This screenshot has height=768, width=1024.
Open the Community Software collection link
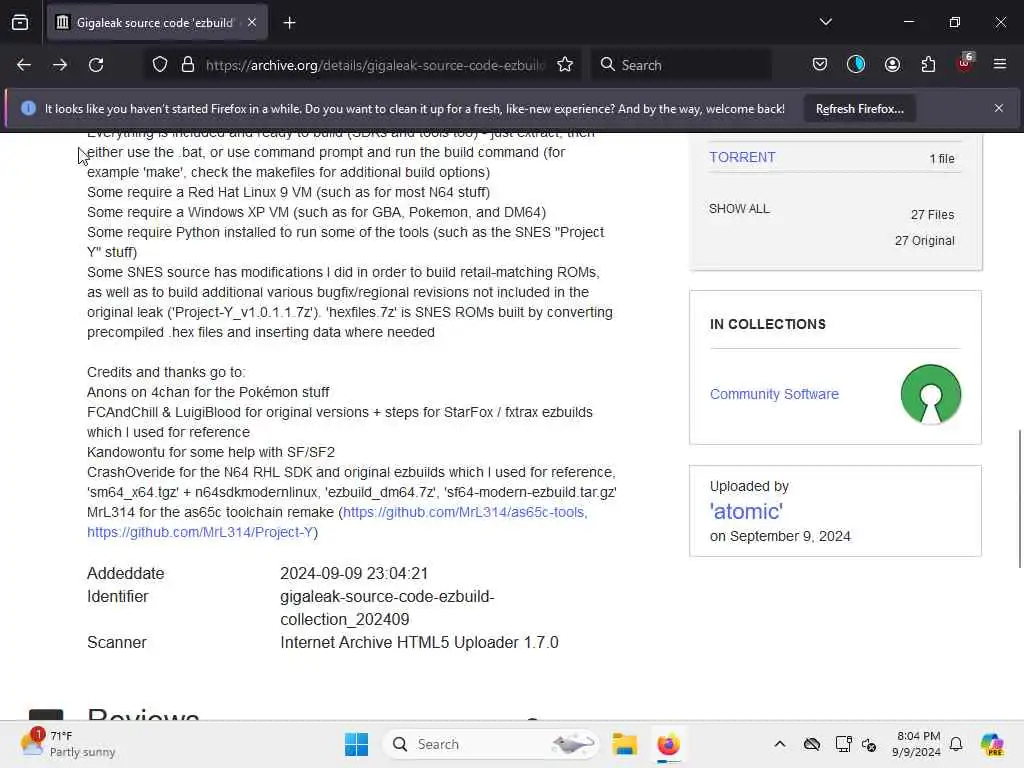774,394
